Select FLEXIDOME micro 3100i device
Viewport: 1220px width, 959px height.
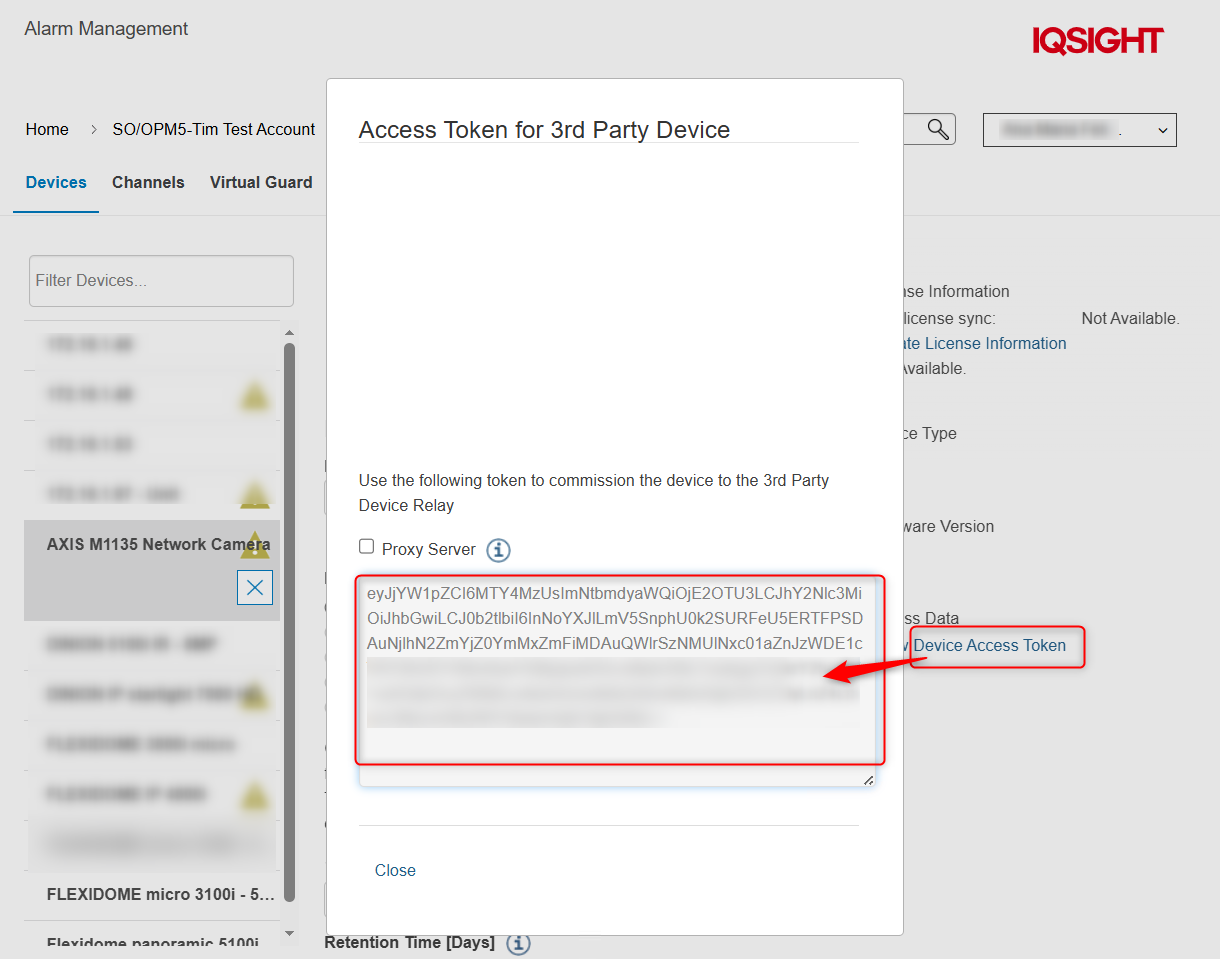pyautogui.click(x=152, y=895)
